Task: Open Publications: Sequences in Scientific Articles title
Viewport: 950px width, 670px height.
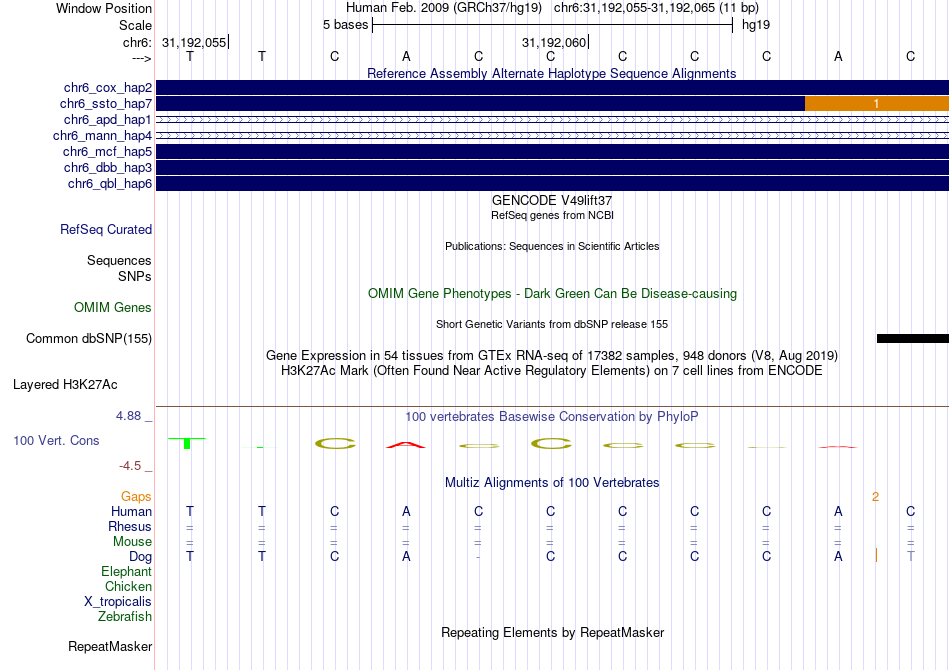Action: (552, 246)
